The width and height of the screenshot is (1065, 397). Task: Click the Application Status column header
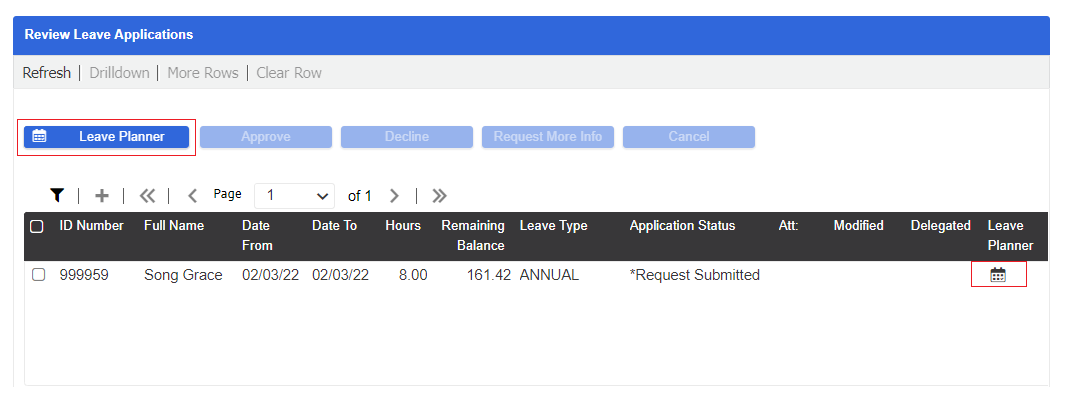(x=683, y=225)
